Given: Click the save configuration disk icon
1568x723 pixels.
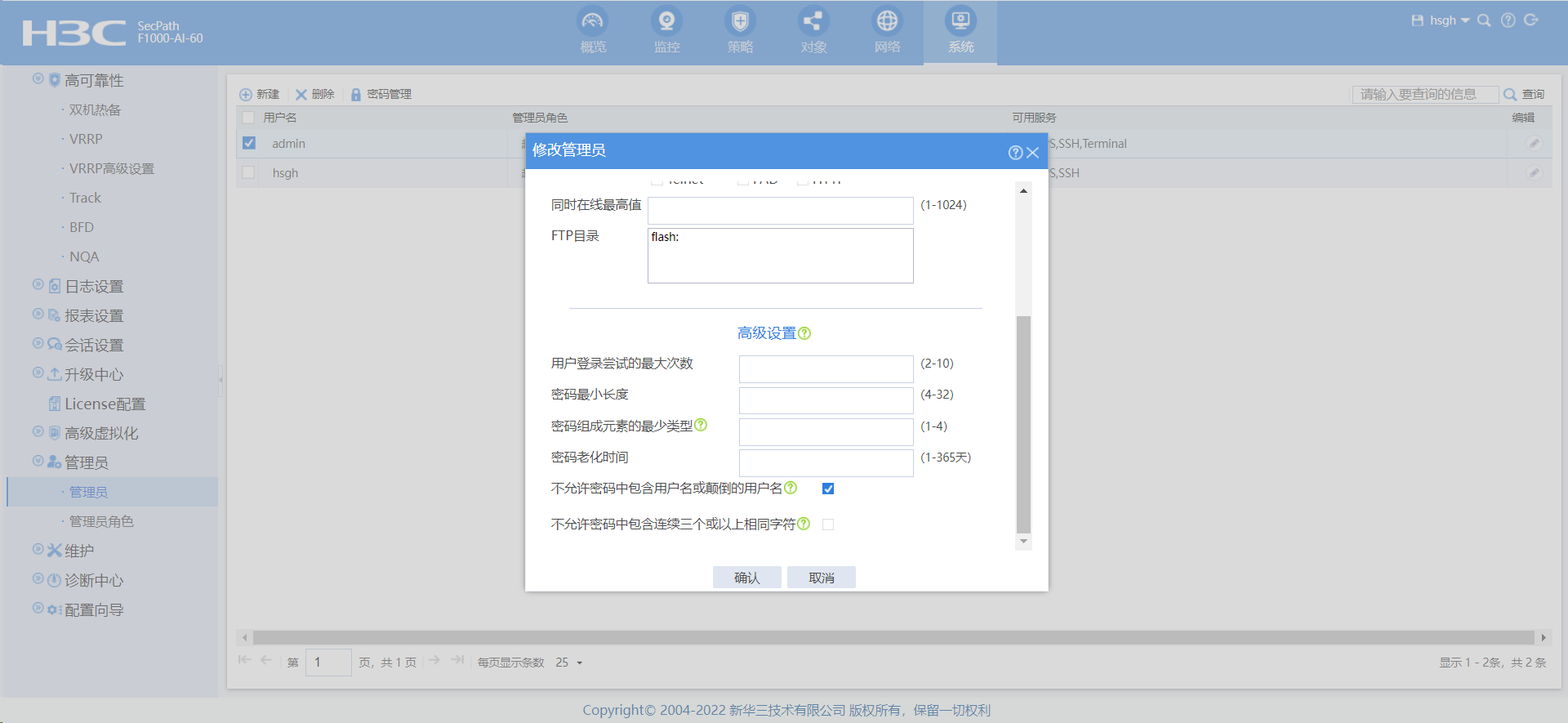Looking at the screenshot, I should coord(1417,20).
